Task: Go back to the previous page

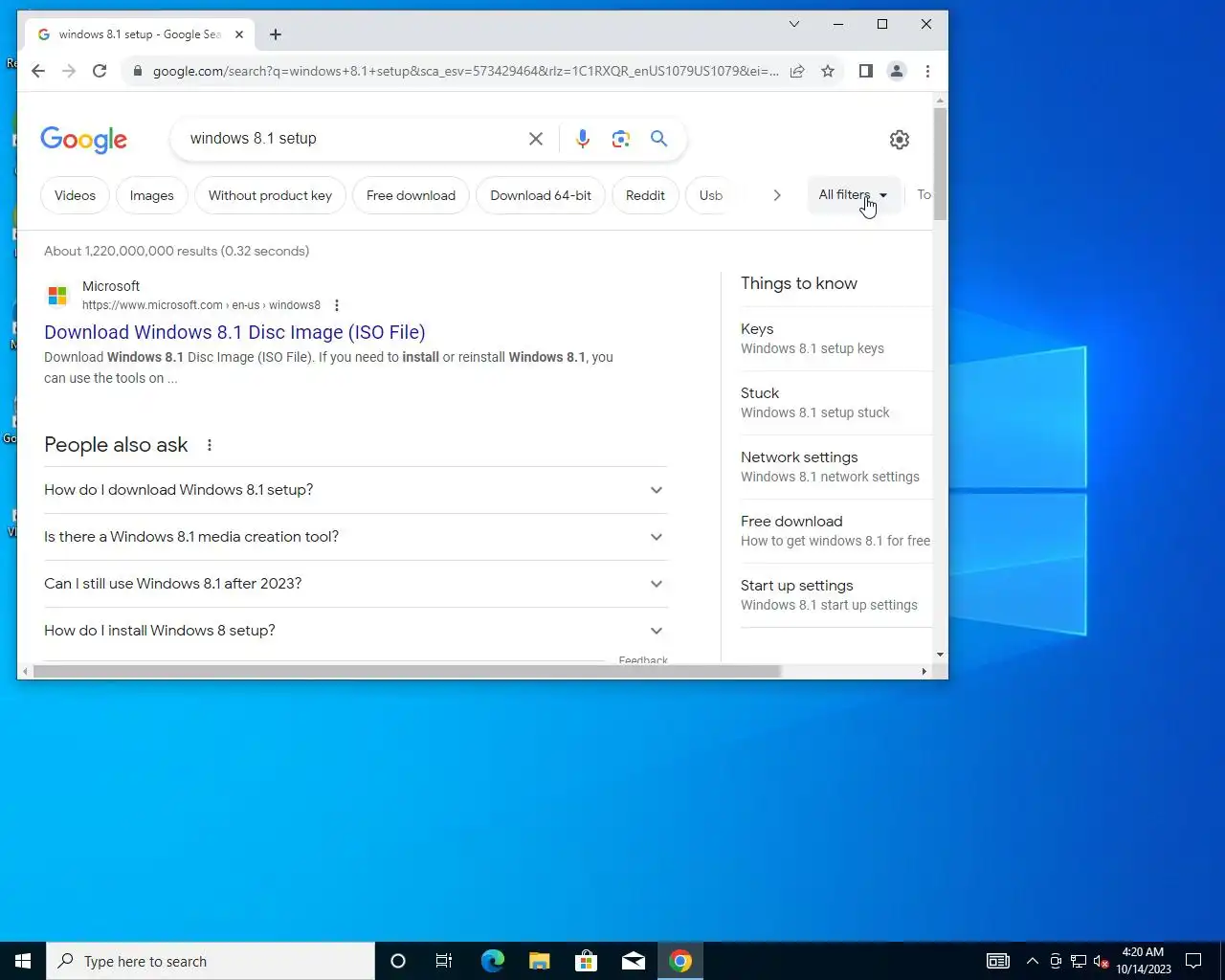Action: (x=38, y=71)
